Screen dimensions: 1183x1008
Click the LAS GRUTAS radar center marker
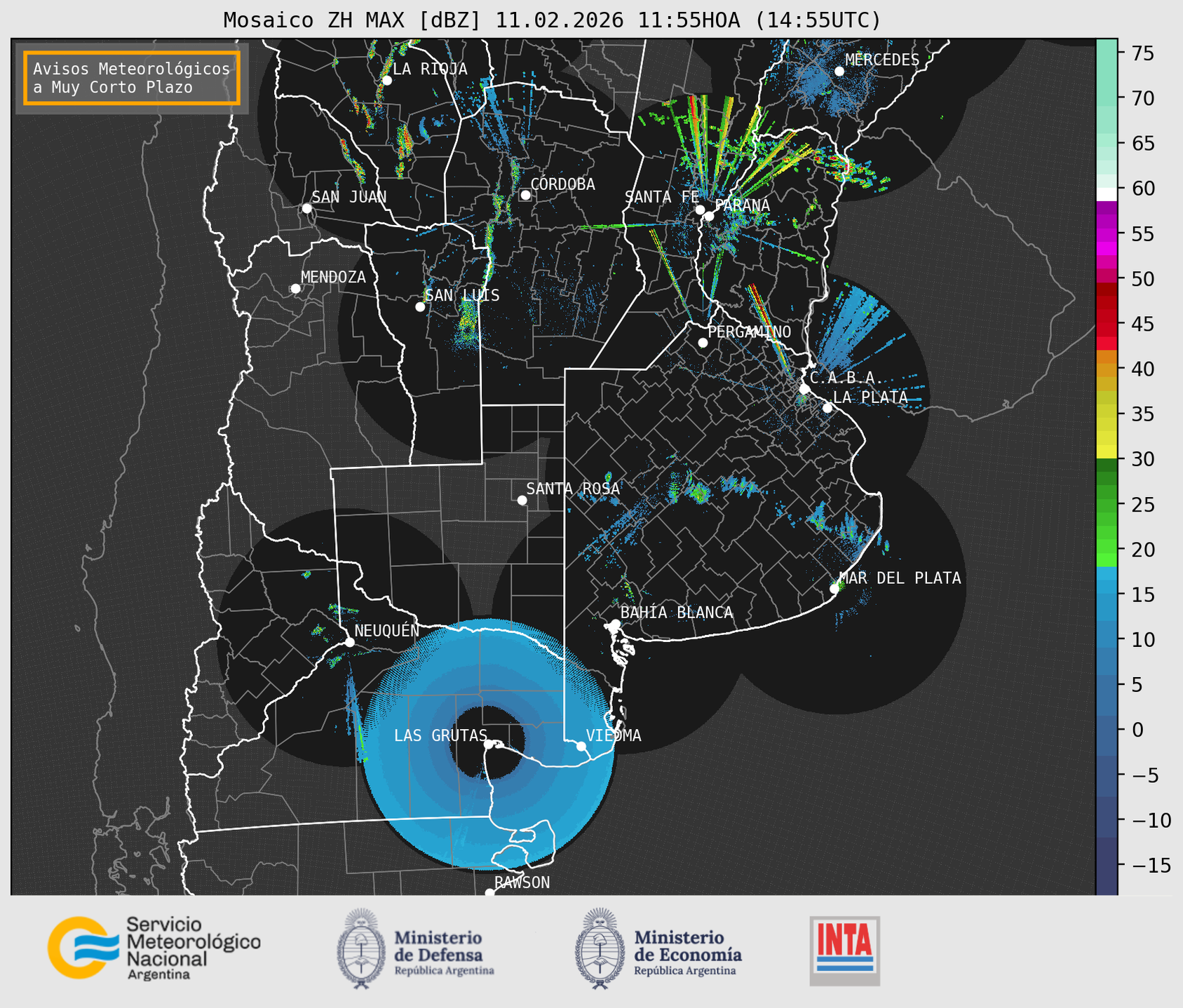point(489,744)
